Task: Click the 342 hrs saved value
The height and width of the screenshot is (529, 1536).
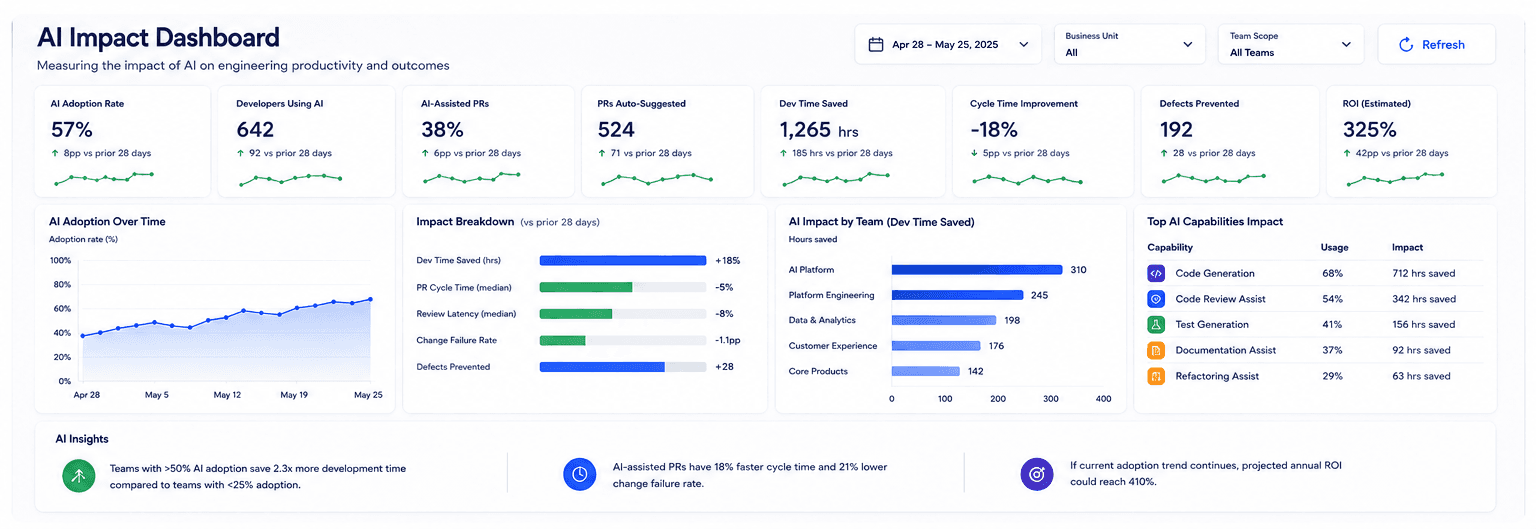Action: [x=1424, y=299]
